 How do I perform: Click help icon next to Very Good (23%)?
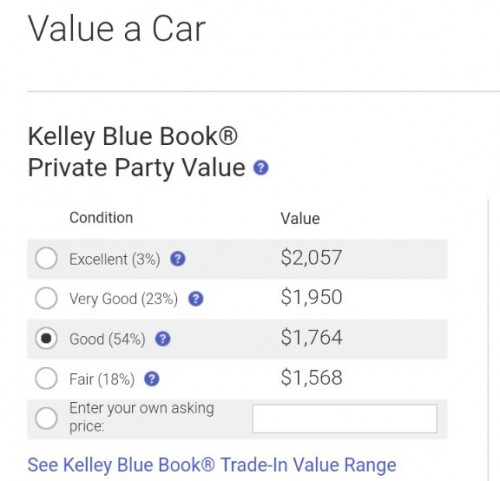pos(196,299)
